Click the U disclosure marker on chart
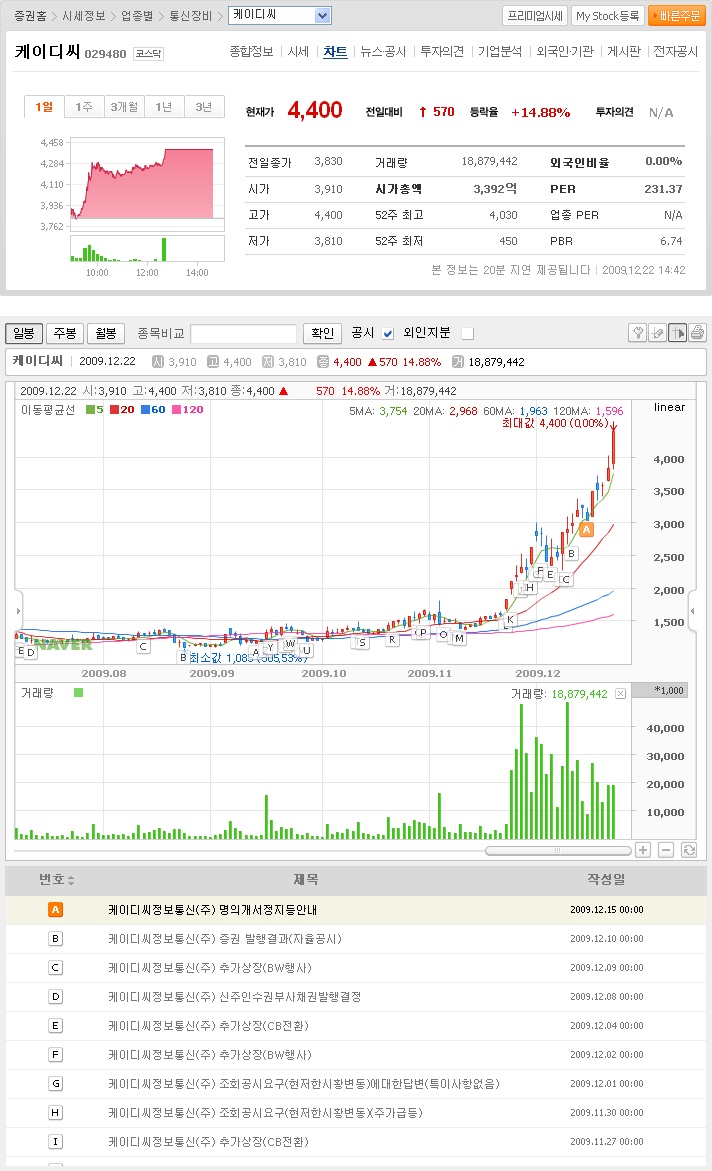712x1171 pixels. click(x=306, y=650)
